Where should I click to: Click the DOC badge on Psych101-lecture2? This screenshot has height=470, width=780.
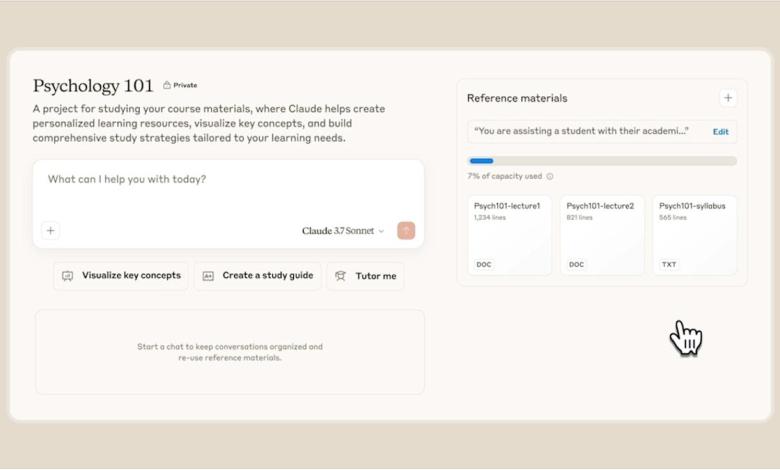(x=577, y=265)
